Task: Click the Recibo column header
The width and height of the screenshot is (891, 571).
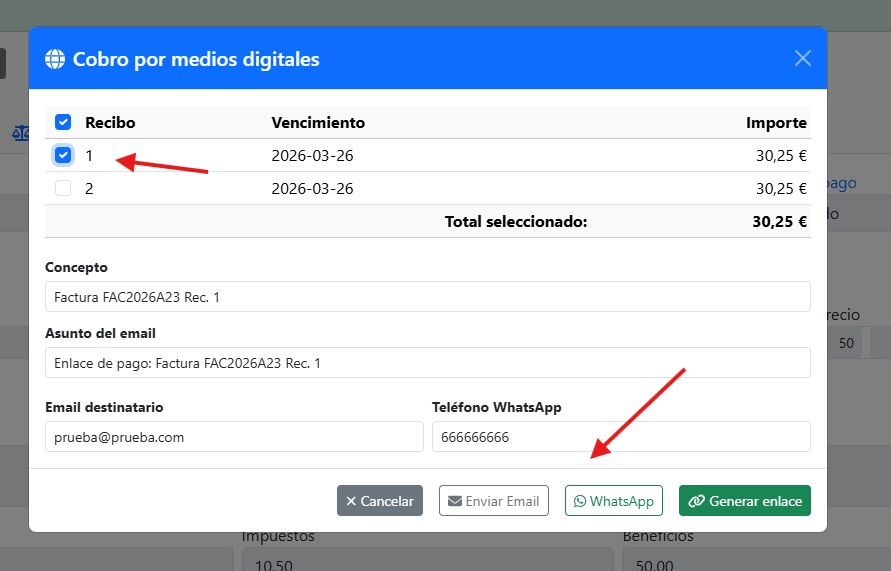Action: point(110,123)
